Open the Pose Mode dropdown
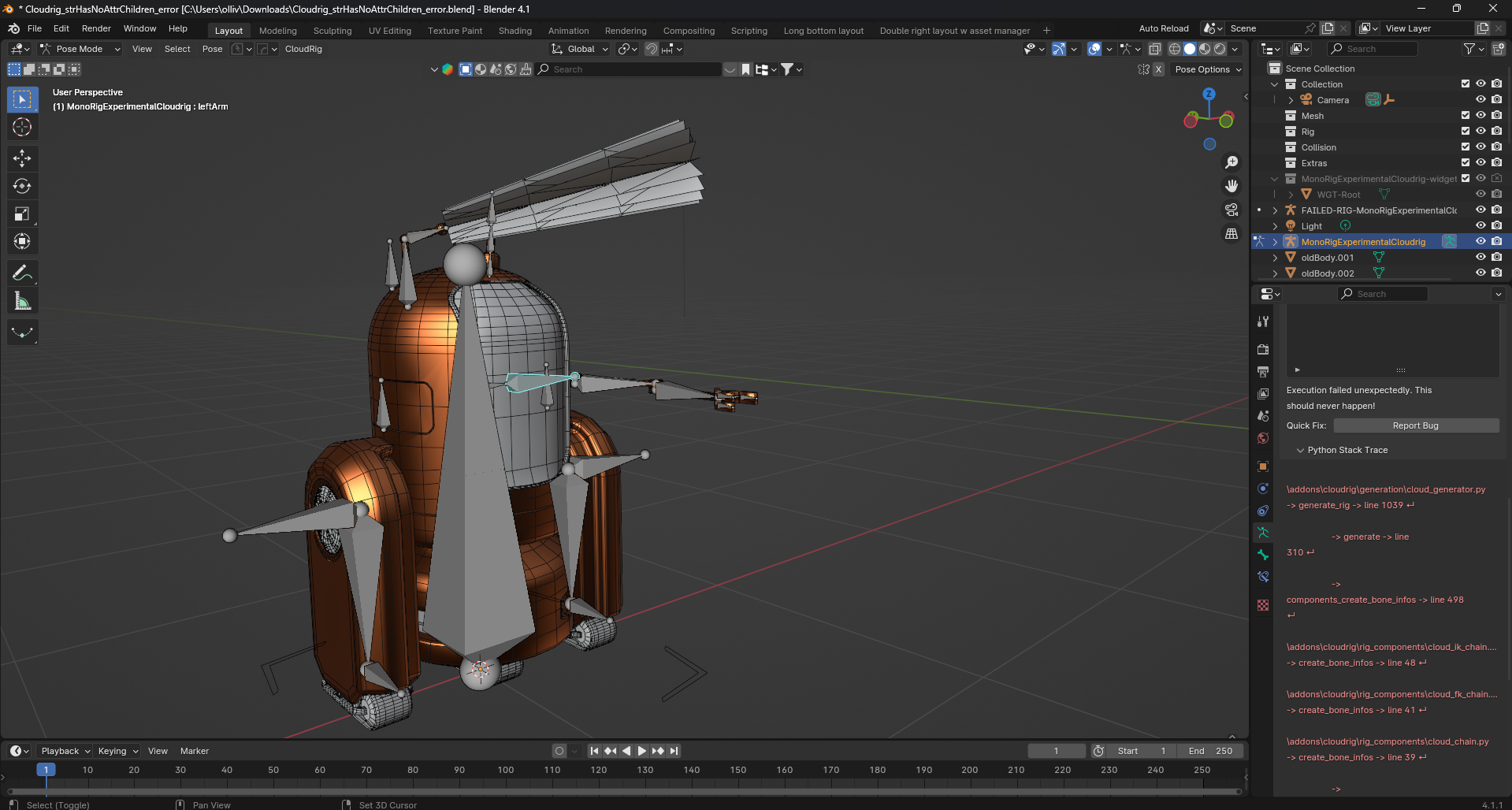The height and width of the screenshot is (810, 1512). pos(80,49)
